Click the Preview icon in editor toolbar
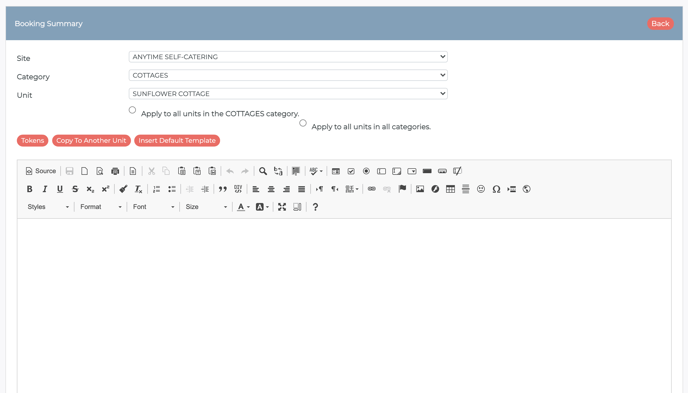The width and height of the screenshot is (688, 393). pos(100,171)
